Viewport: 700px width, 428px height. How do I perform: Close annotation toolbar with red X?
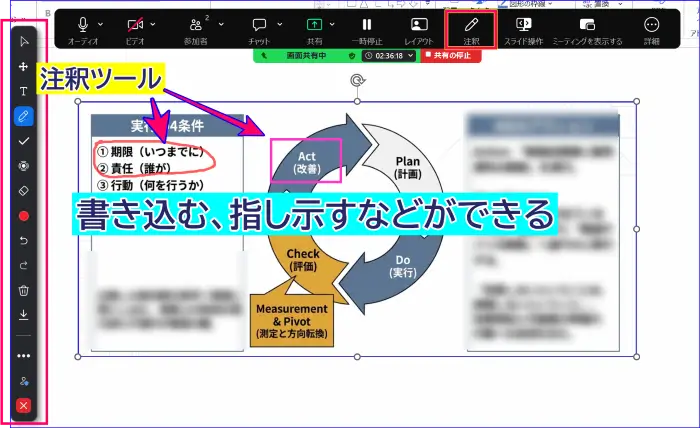[x=24, y=406]
